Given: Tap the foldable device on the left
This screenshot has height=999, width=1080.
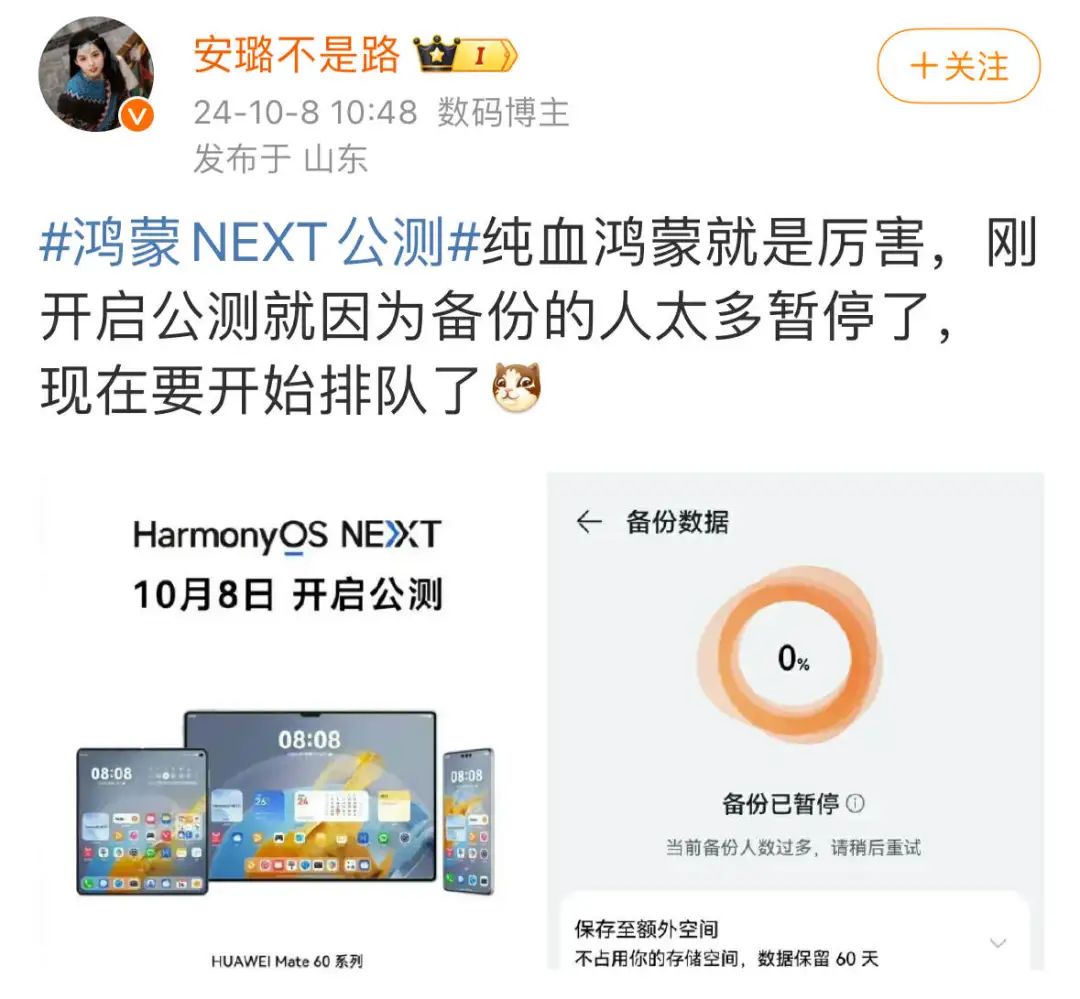Looking at the screenshot, I should 143,821.
